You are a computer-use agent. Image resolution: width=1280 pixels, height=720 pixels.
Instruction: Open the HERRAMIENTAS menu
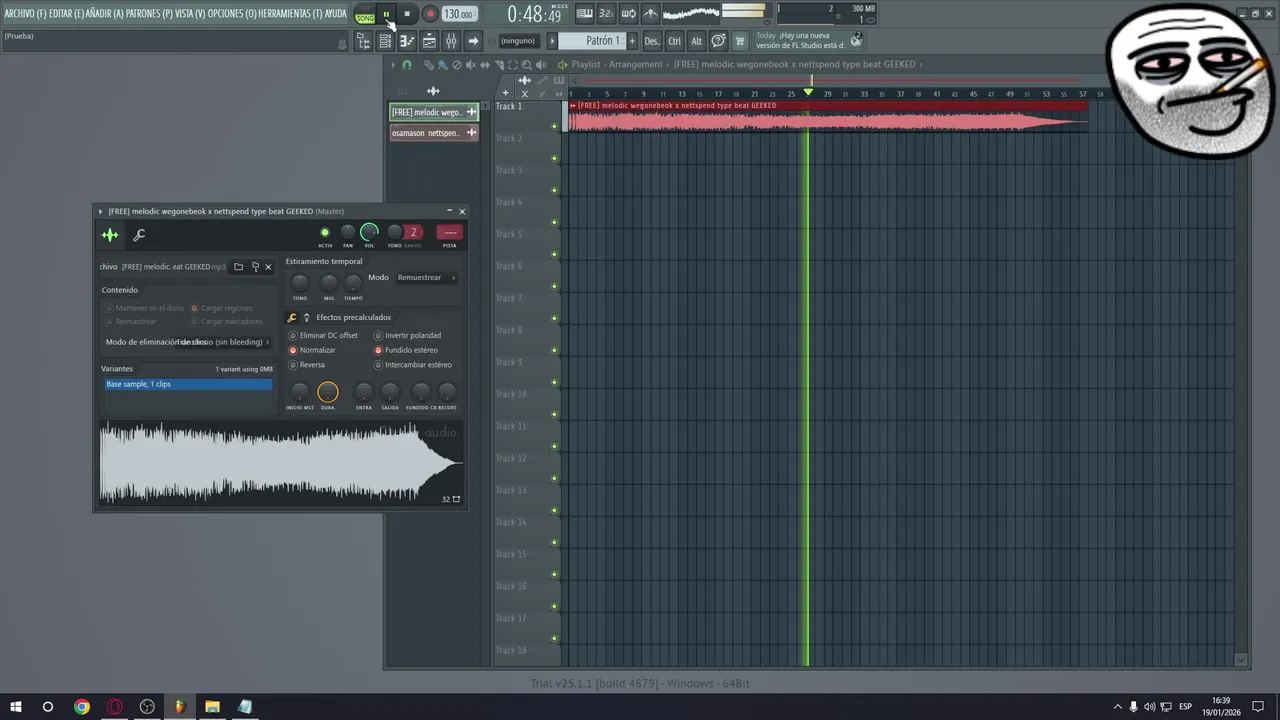290,14
